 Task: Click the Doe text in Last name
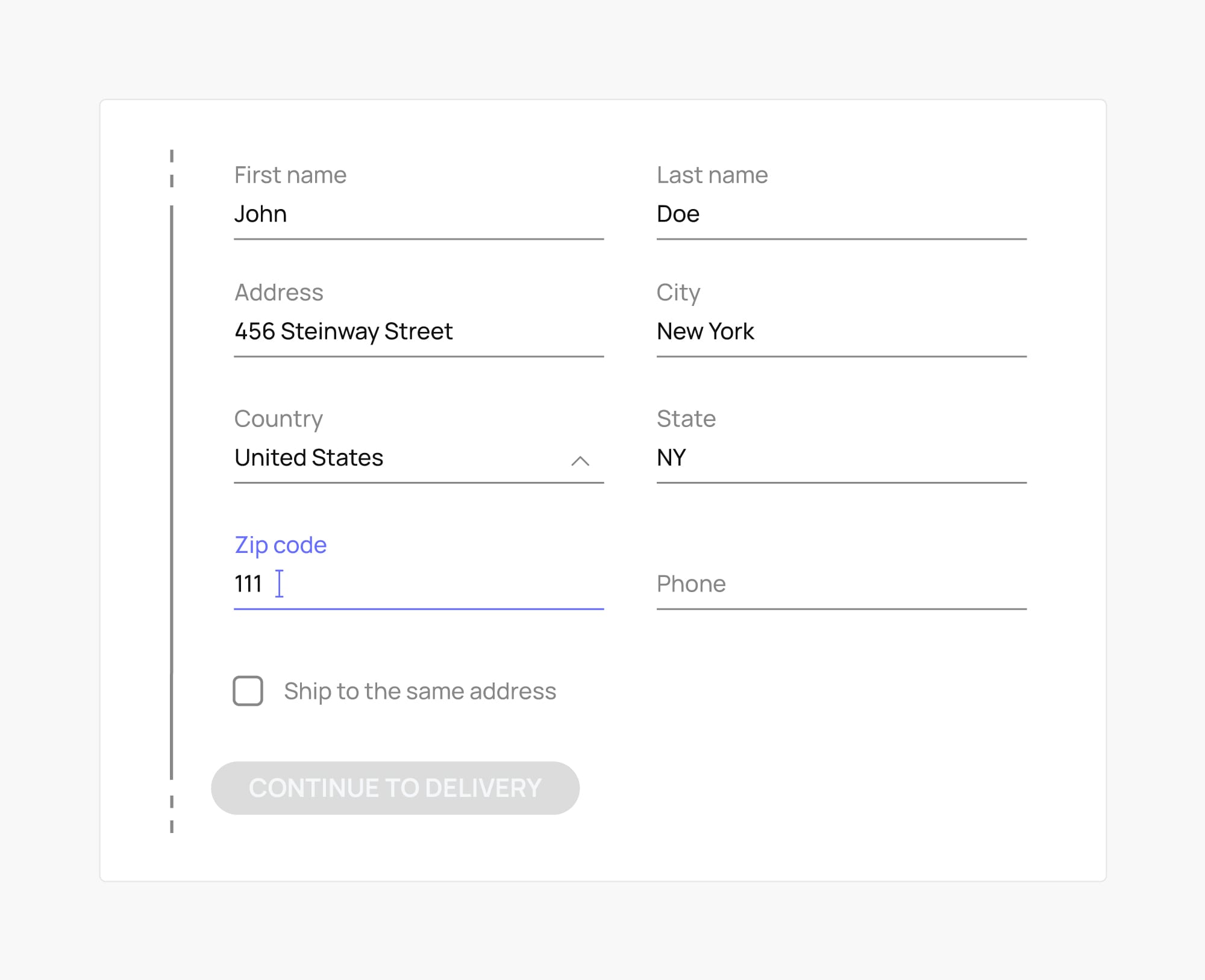tap(677, 214)
